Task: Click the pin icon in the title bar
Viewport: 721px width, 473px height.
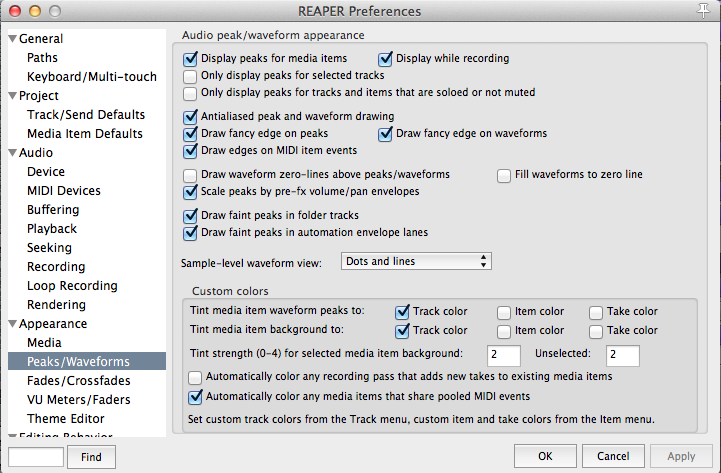Action: tap(703, 10)
